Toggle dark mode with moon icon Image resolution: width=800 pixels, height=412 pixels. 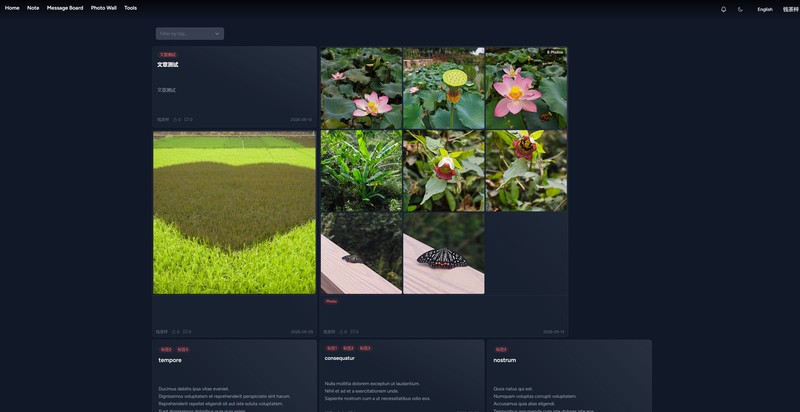click(740, 9)
